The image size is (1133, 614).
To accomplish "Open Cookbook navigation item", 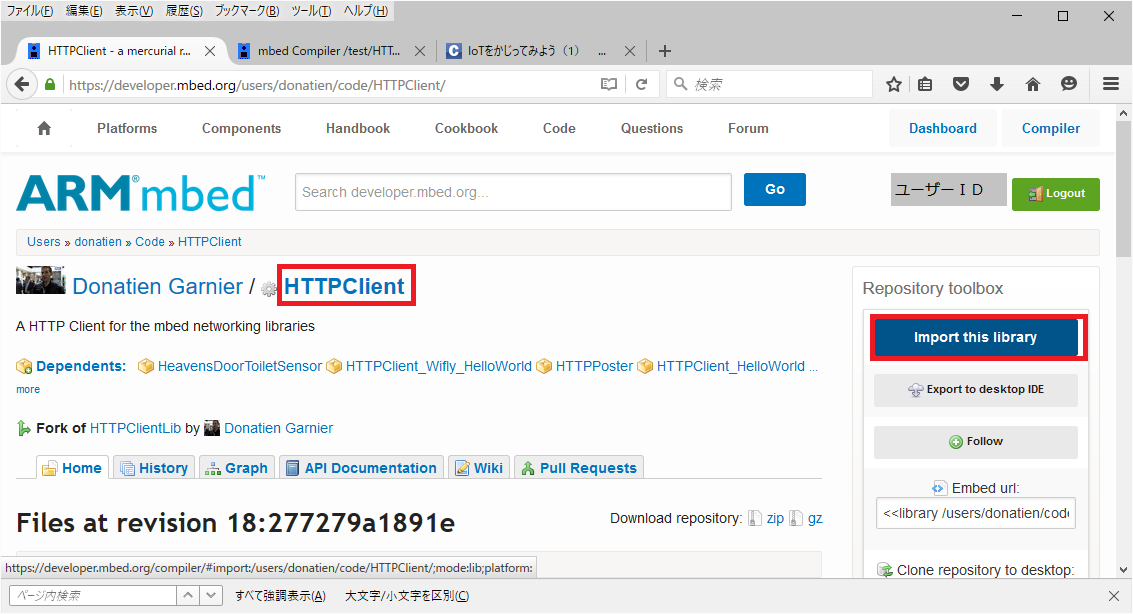I will click(x=466, y=129).
